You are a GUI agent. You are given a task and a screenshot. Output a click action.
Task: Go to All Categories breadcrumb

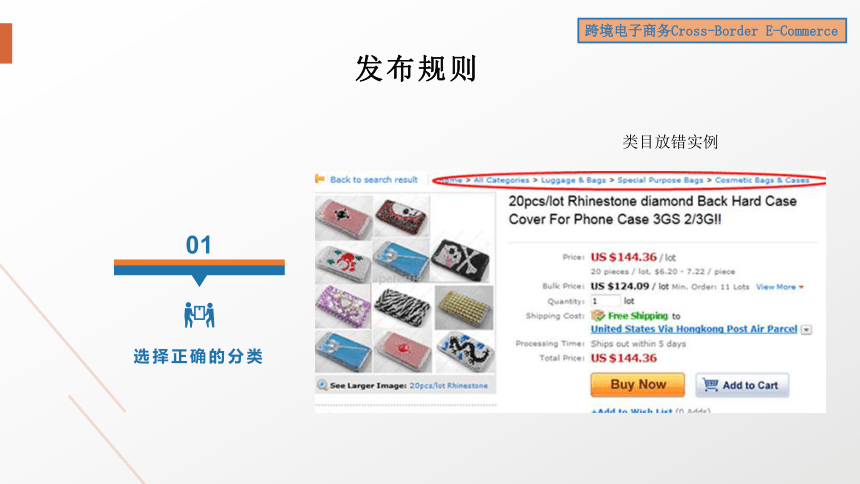501,180
